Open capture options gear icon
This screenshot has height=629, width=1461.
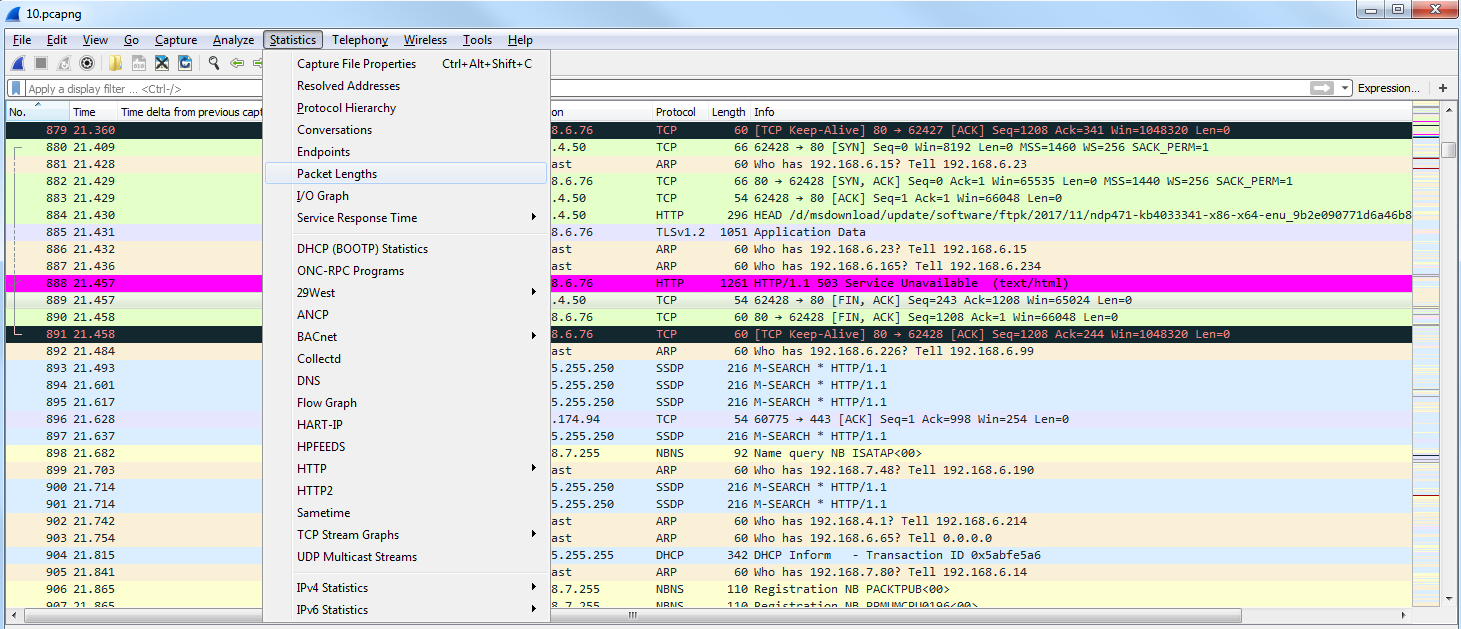tap(87, 63)
